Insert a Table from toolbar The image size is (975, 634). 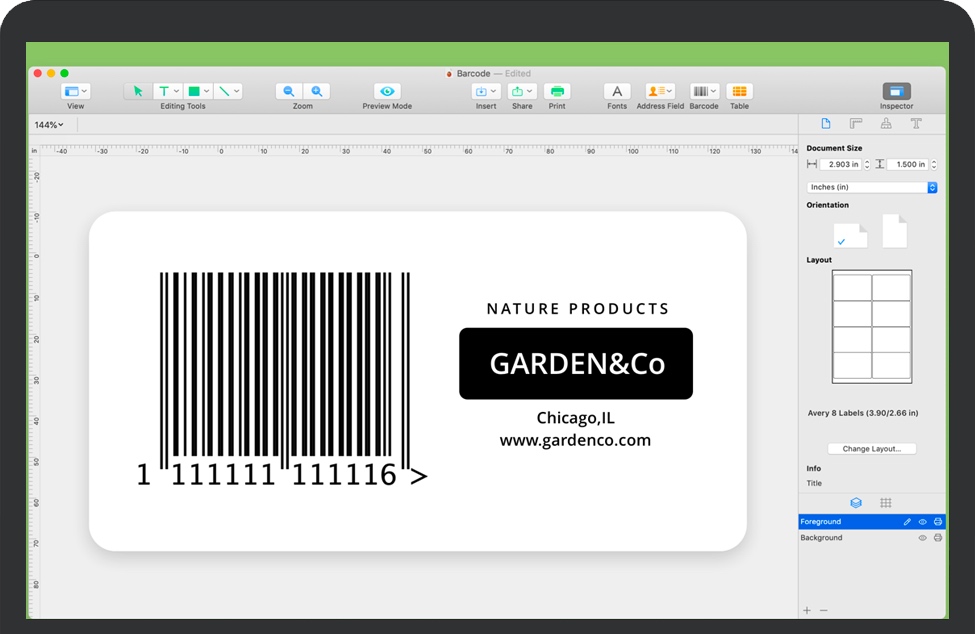[x=739, y=91]
